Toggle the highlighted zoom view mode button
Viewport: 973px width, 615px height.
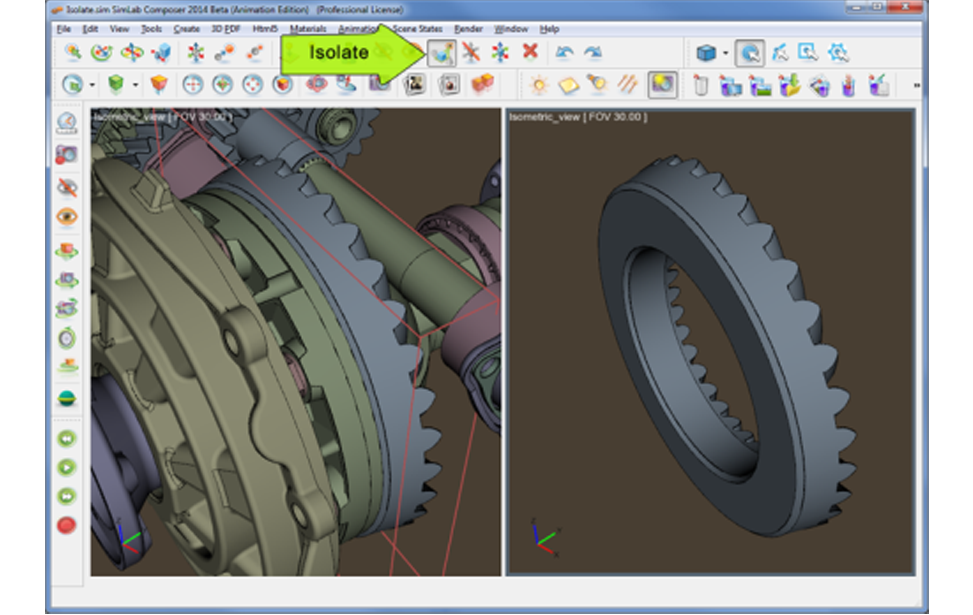[x=749, y=52]
